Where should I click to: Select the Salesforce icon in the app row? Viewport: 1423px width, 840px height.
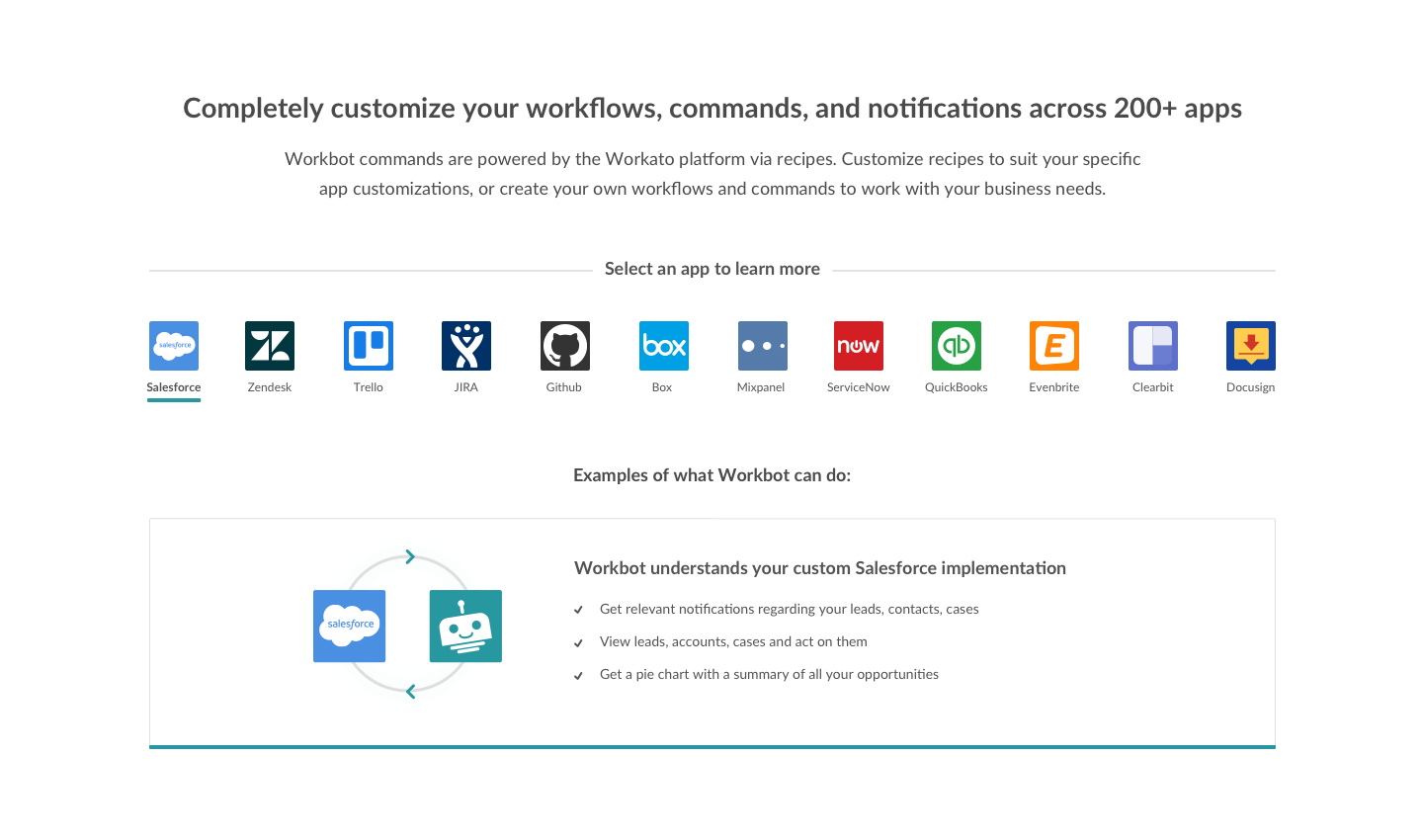tap(174, 346)
